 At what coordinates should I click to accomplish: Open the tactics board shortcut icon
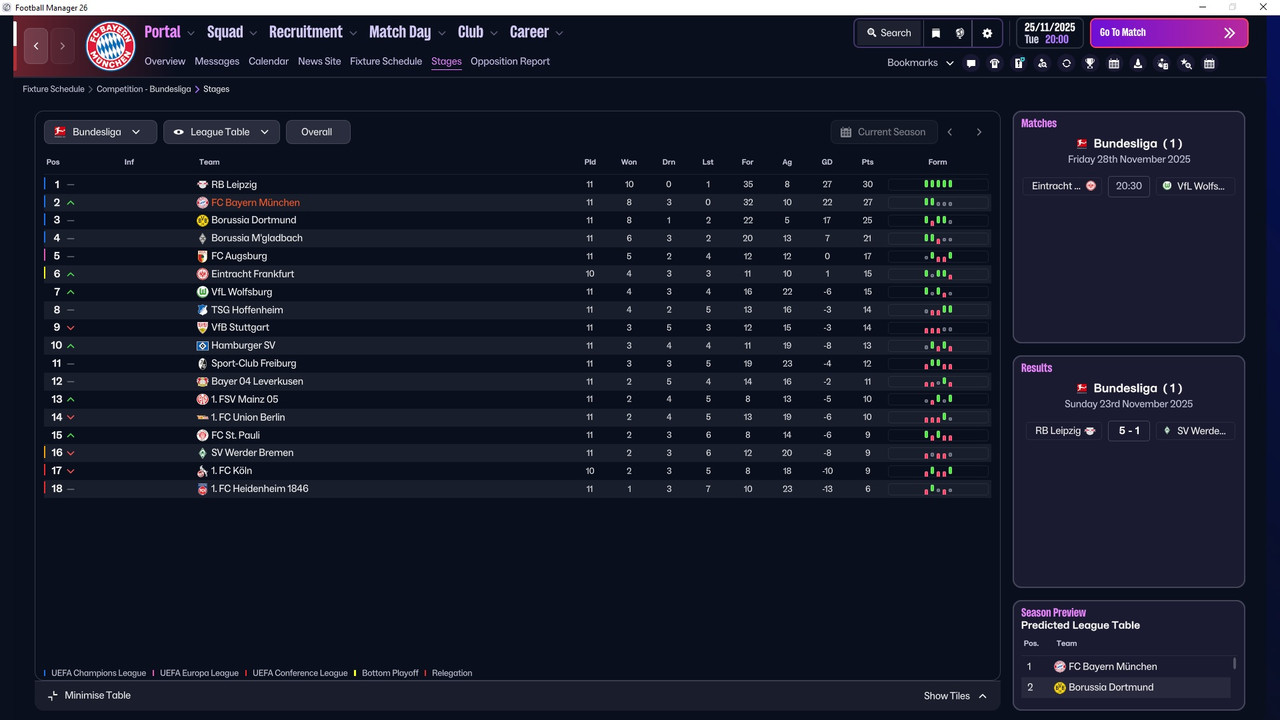coord(1019,63)
